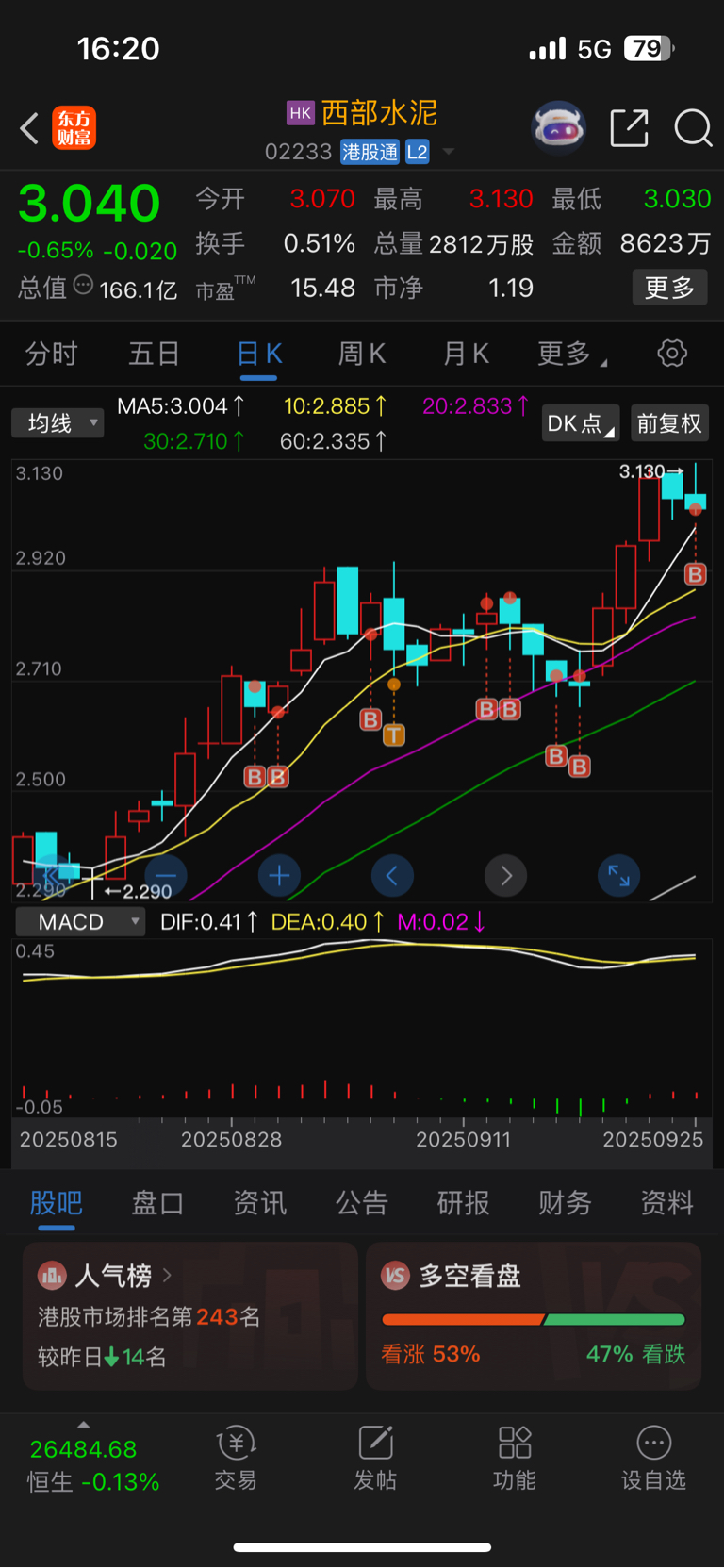Open DK点 selector
724x1568 pixels.
[581, 423]
